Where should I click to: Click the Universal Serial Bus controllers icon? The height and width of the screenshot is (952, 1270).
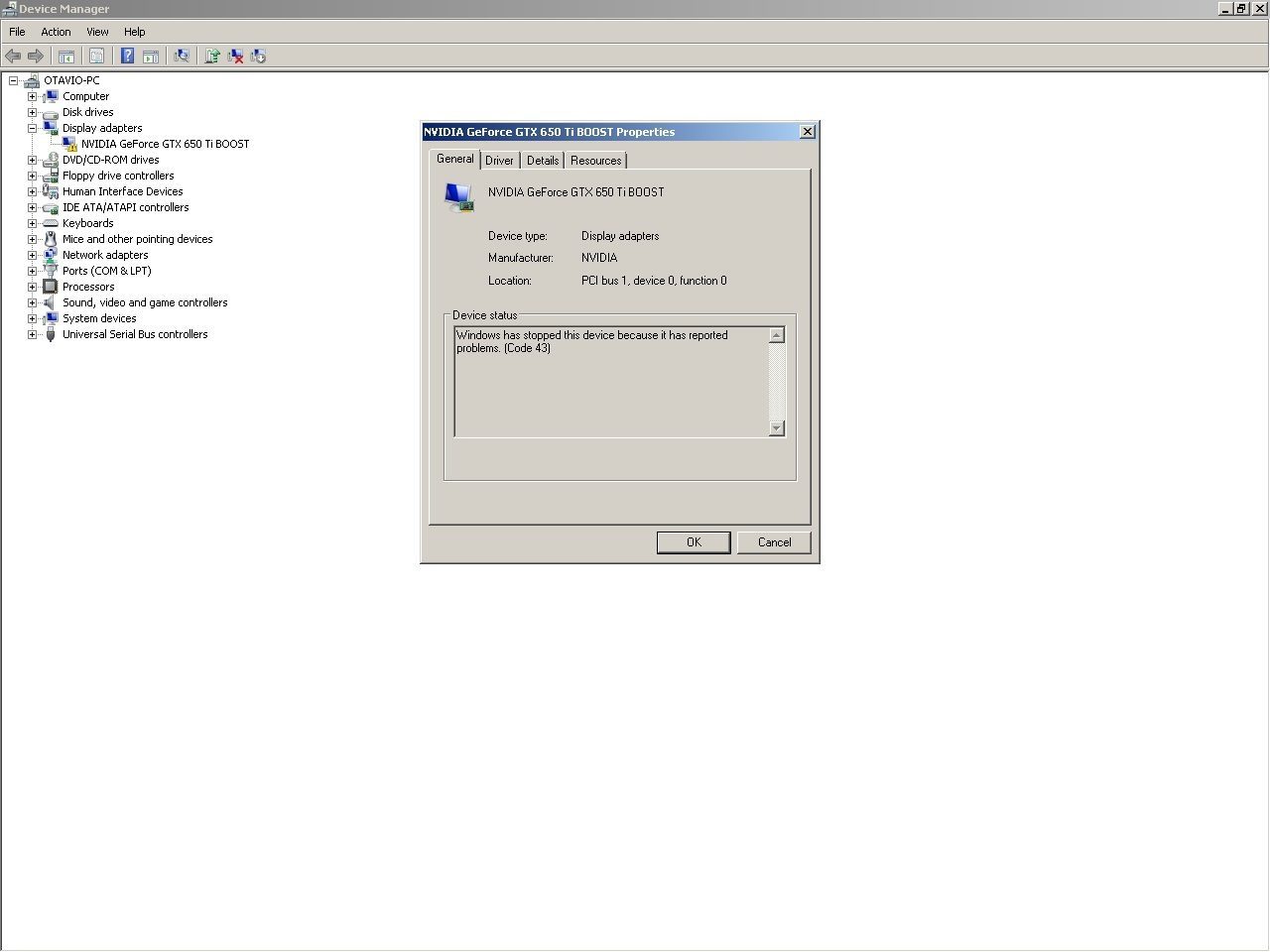coord(51,334)
